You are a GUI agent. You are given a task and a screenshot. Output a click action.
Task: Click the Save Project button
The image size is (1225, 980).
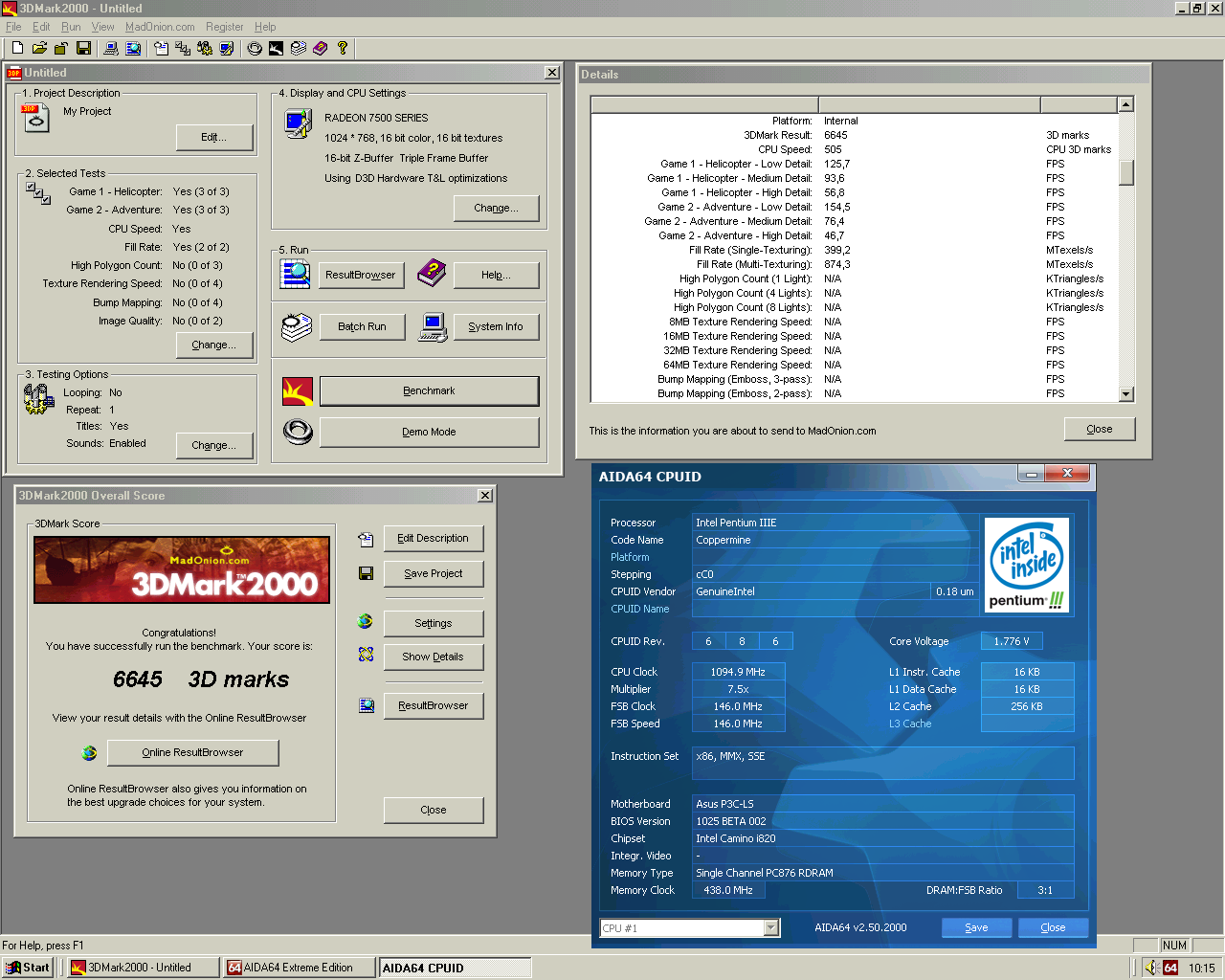point(434,574)
